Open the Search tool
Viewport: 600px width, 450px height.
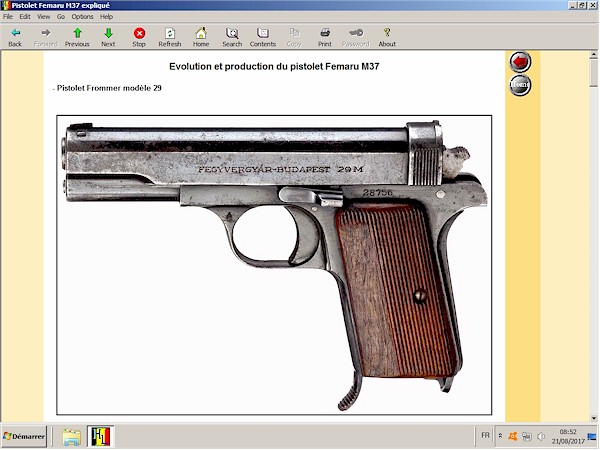click(232, 37)
